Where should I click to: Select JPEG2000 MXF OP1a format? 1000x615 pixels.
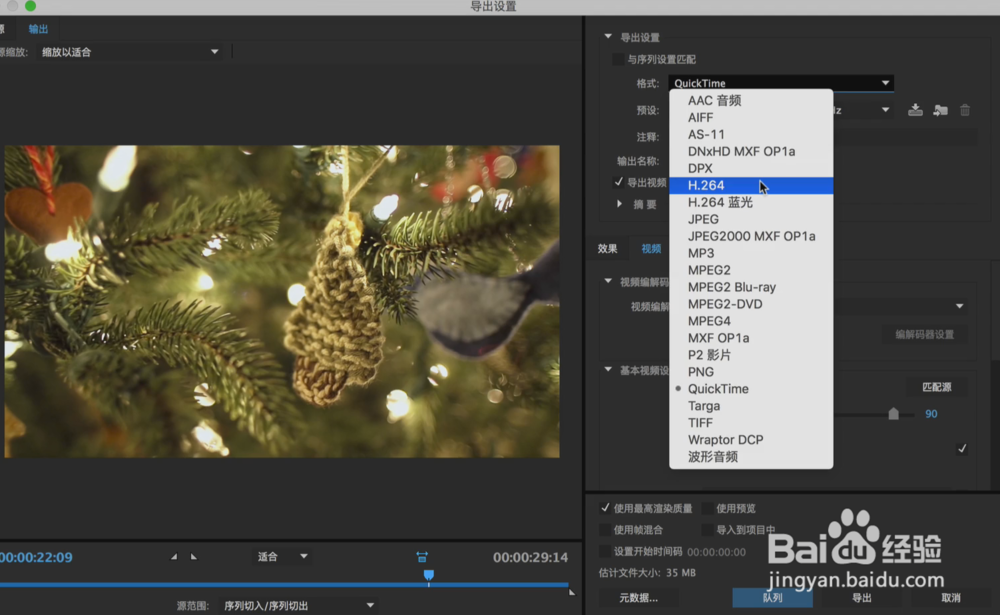coord(751,236)
